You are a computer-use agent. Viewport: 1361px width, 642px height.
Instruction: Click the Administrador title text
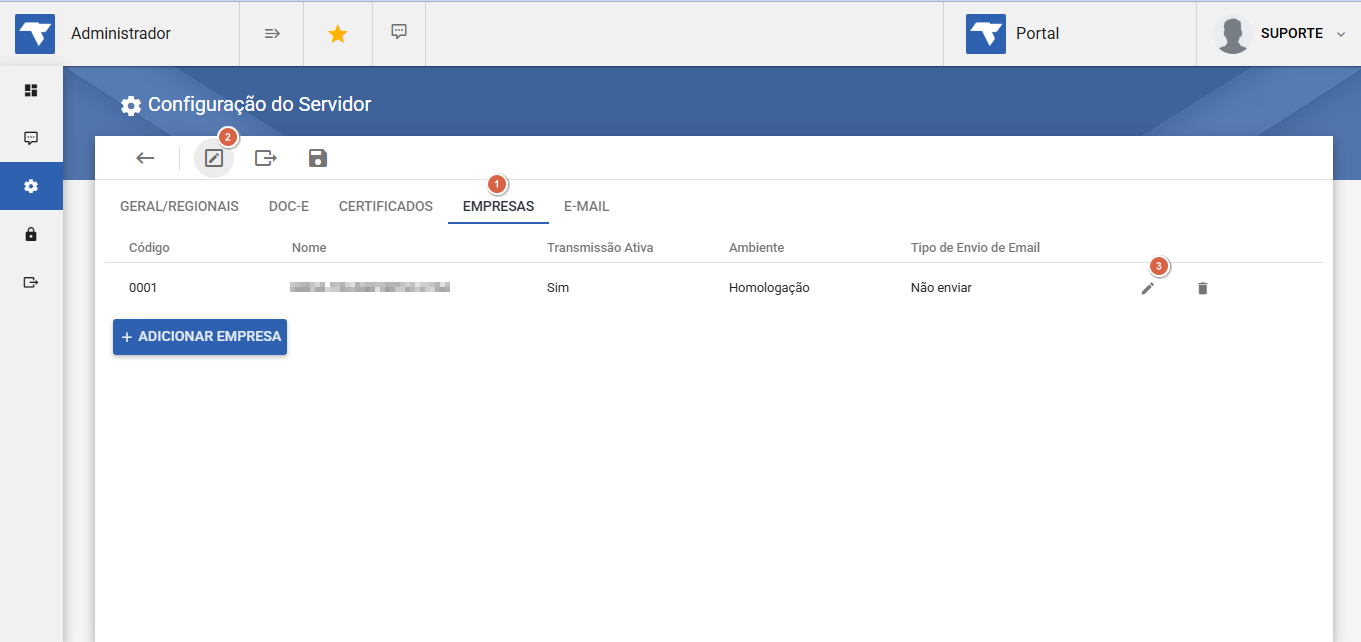(x=121, y=33)
